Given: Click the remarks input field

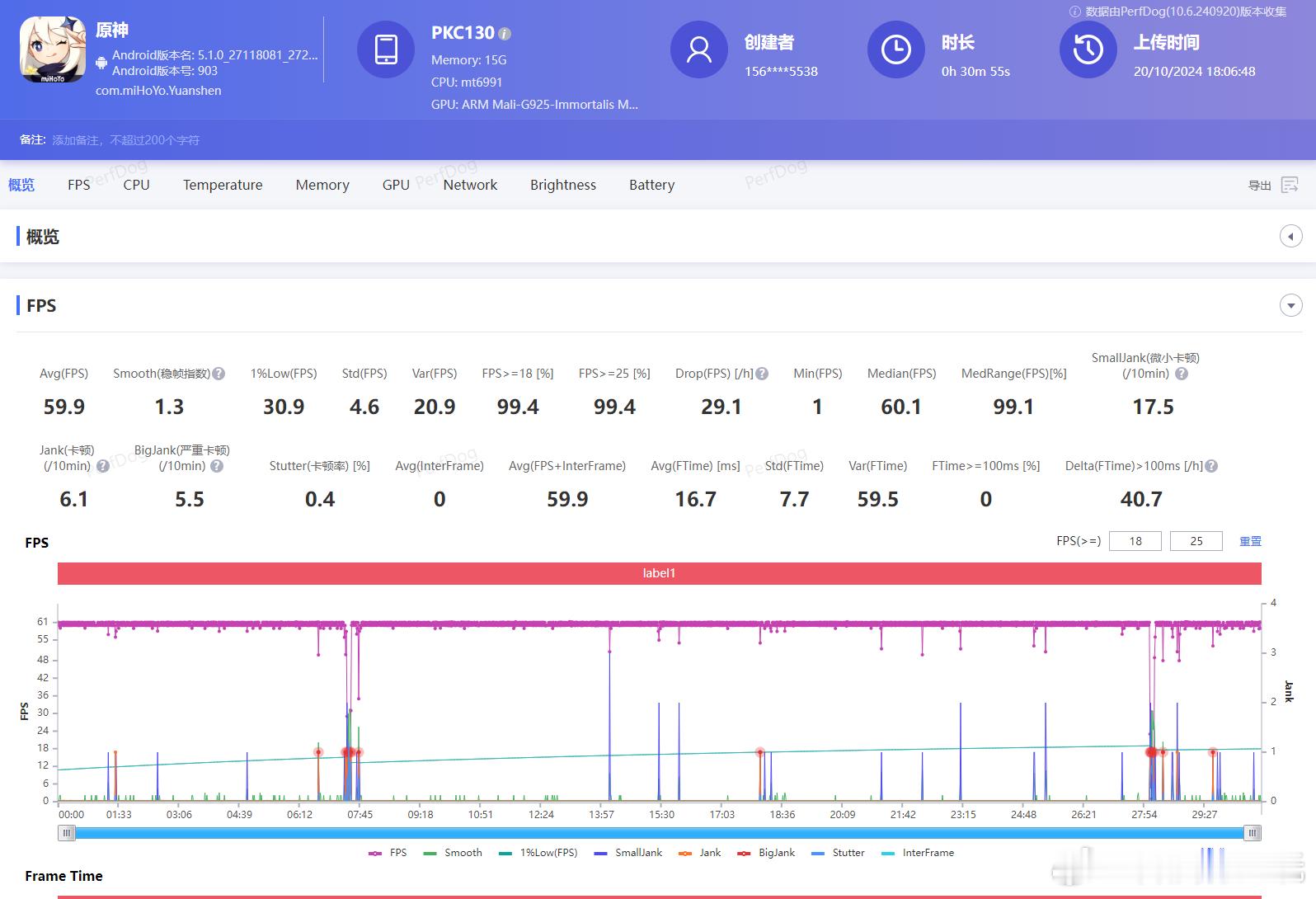Looking at the screenshot, I should point(126,140).
